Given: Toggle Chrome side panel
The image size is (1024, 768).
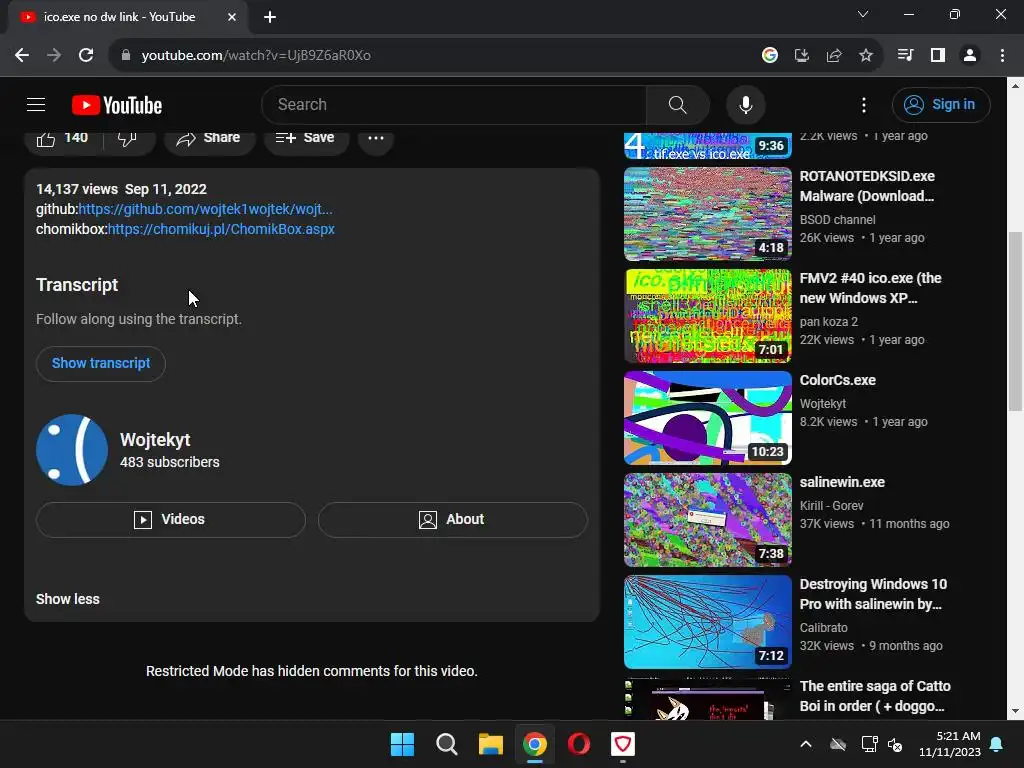Looking at the screenshot, I should (937, 56).
